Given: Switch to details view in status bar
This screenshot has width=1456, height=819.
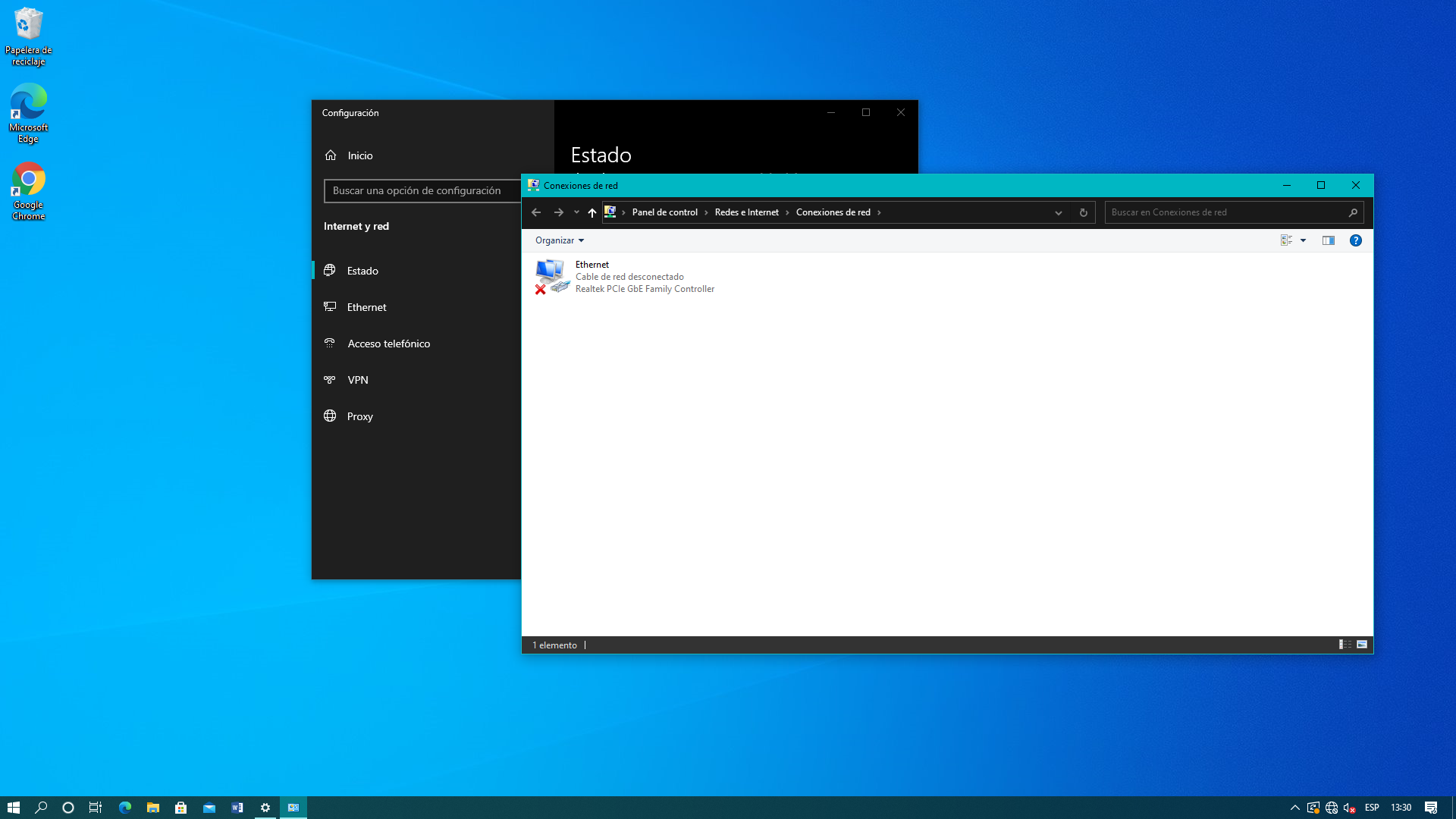Looking at the screenshot, I should coord(1345,645).
